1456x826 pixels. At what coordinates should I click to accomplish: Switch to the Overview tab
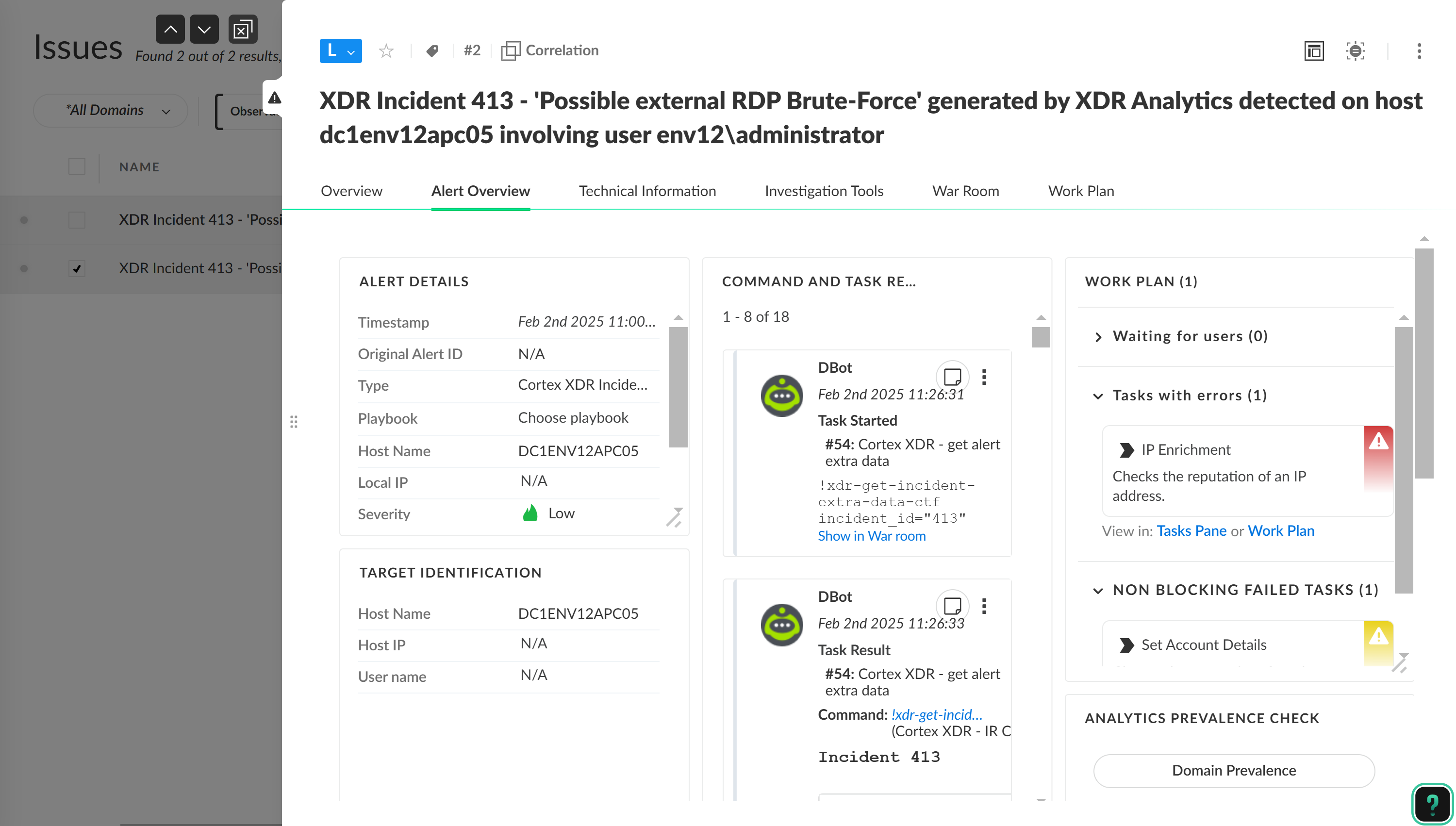coord(352,191)
